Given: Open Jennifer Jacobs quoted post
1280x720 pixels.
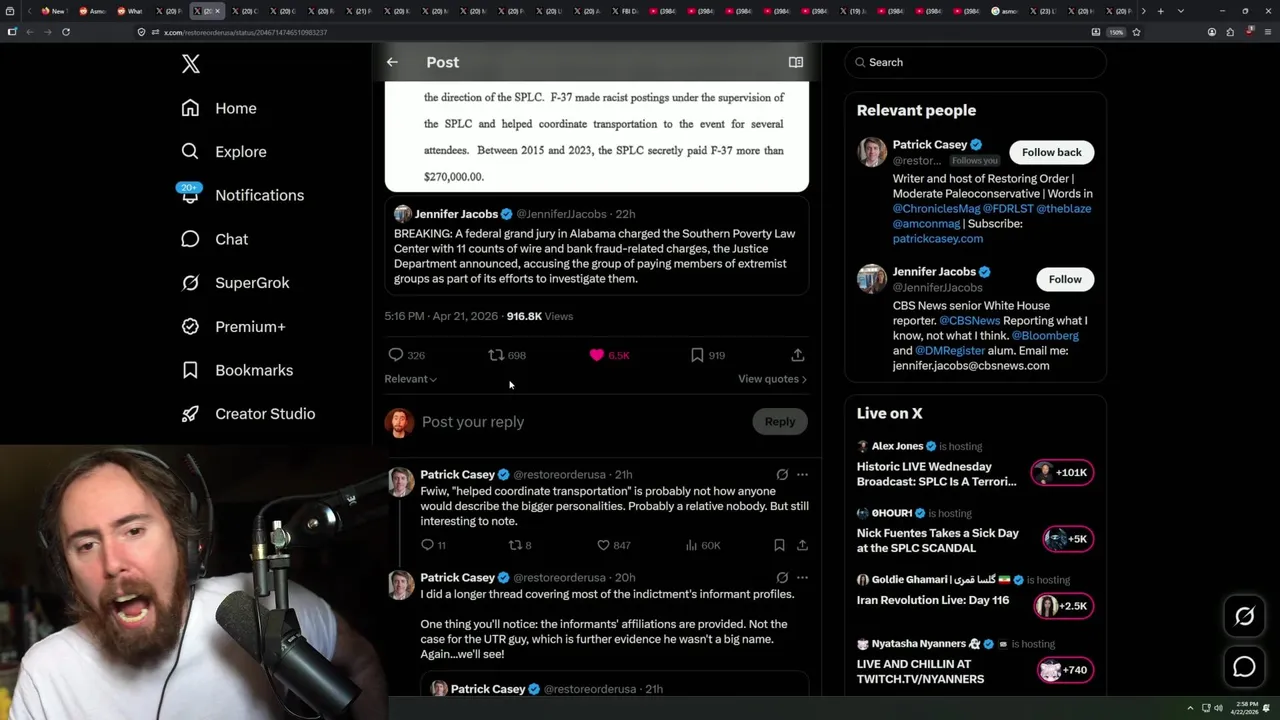Looking at the screenshot, I should click(597, 246).
